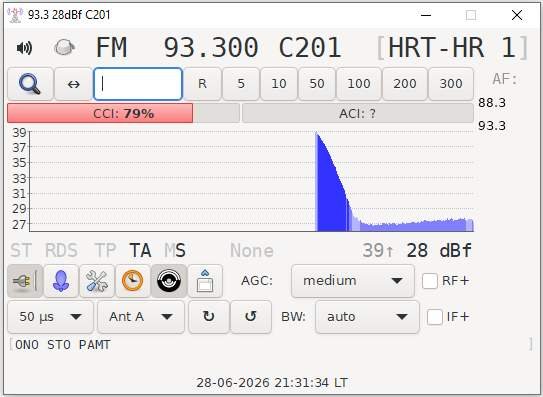Mute audio with the speaker icon
The width and height of the screenshot is (543, 397).
24,48
